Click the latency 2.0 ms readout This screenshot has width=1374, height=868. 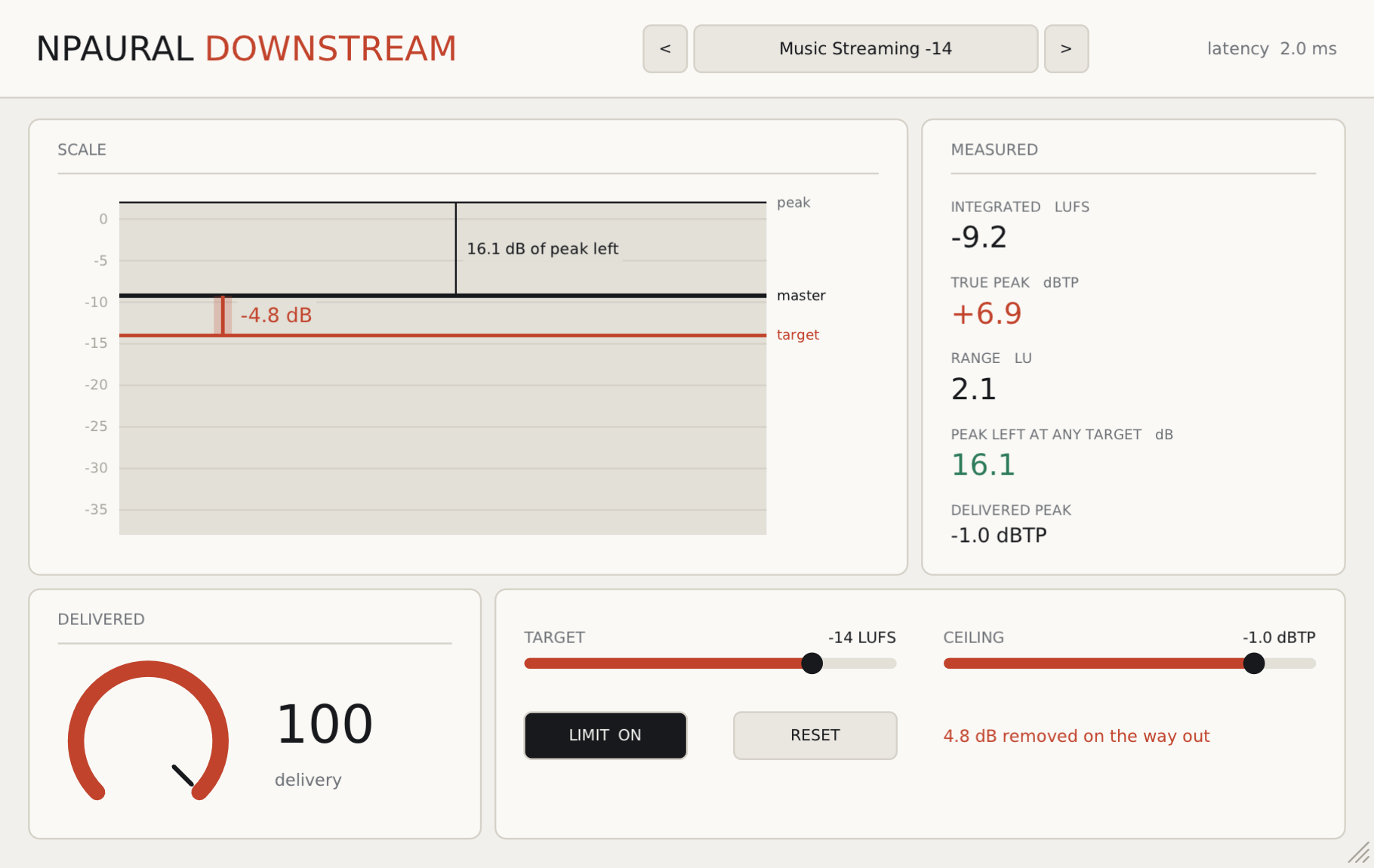[x=1272, y=49]
